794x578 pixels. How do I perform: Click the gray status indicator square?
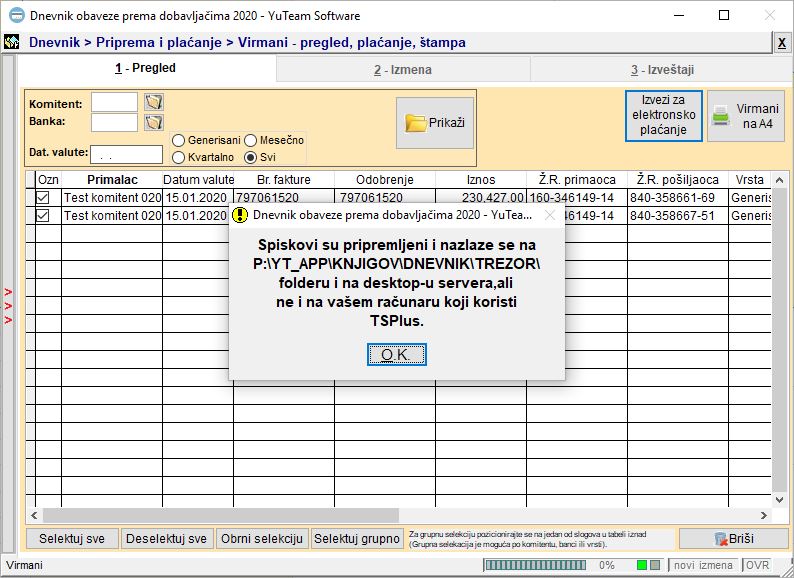tap(655, 565)
